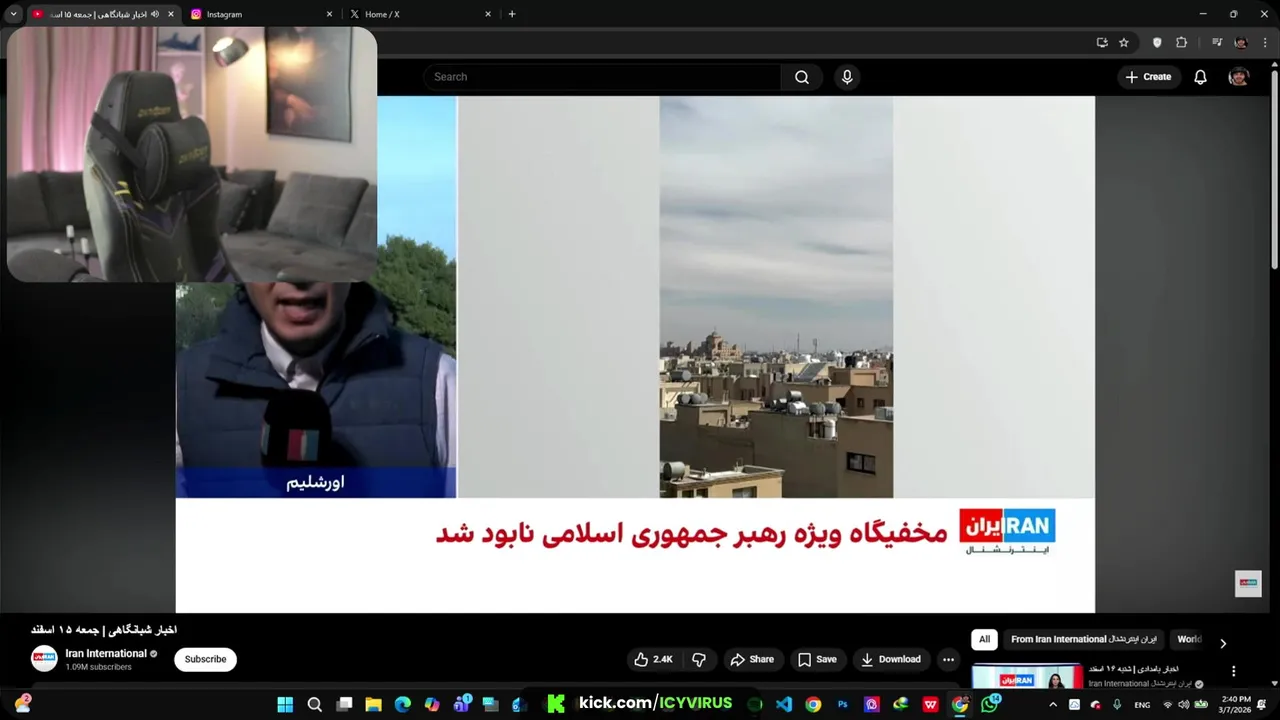This screenshot has height=720, width=1280.
Task: Click the Create button
Action: [1148, 77]
